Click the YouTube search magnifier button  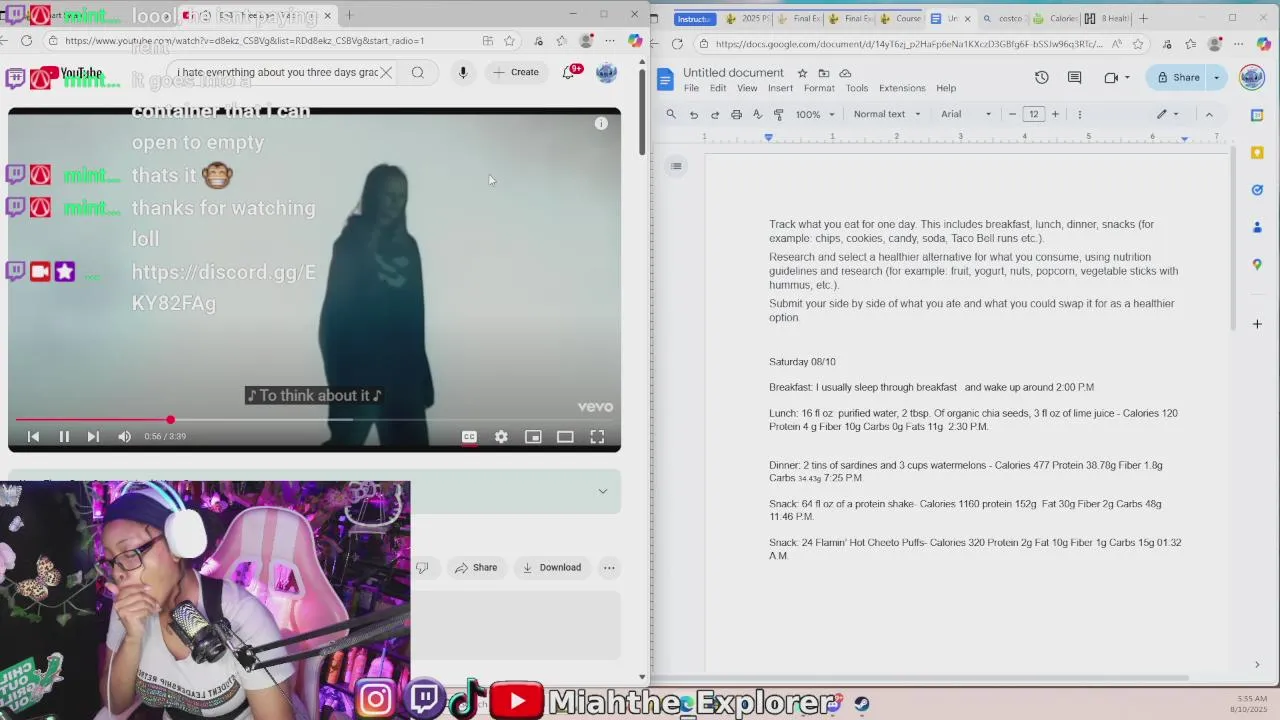point(418,72)
